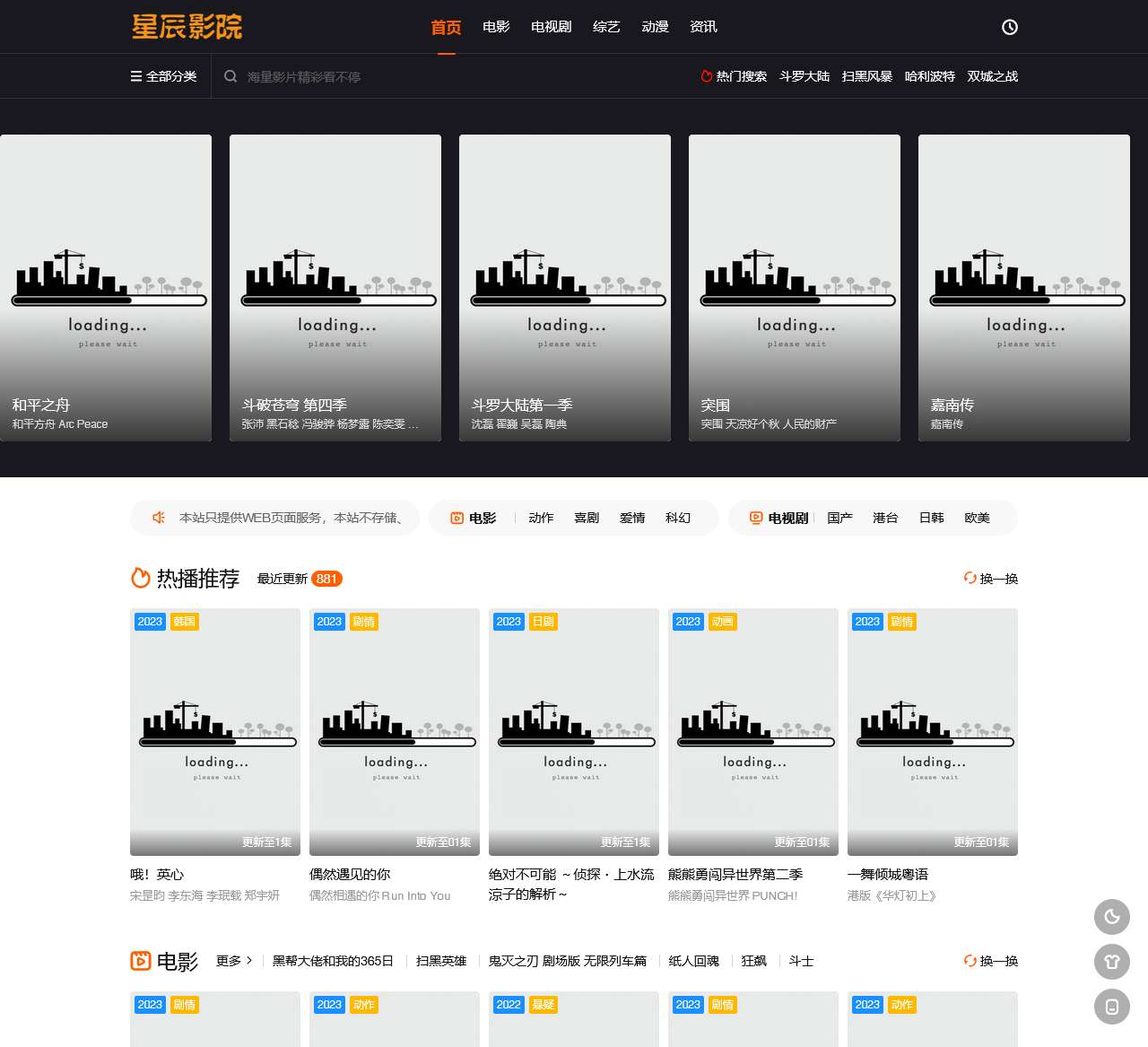Click the orange 电影 section icon
This screenshot has height=1047, width=1148.
coord(141,961)
